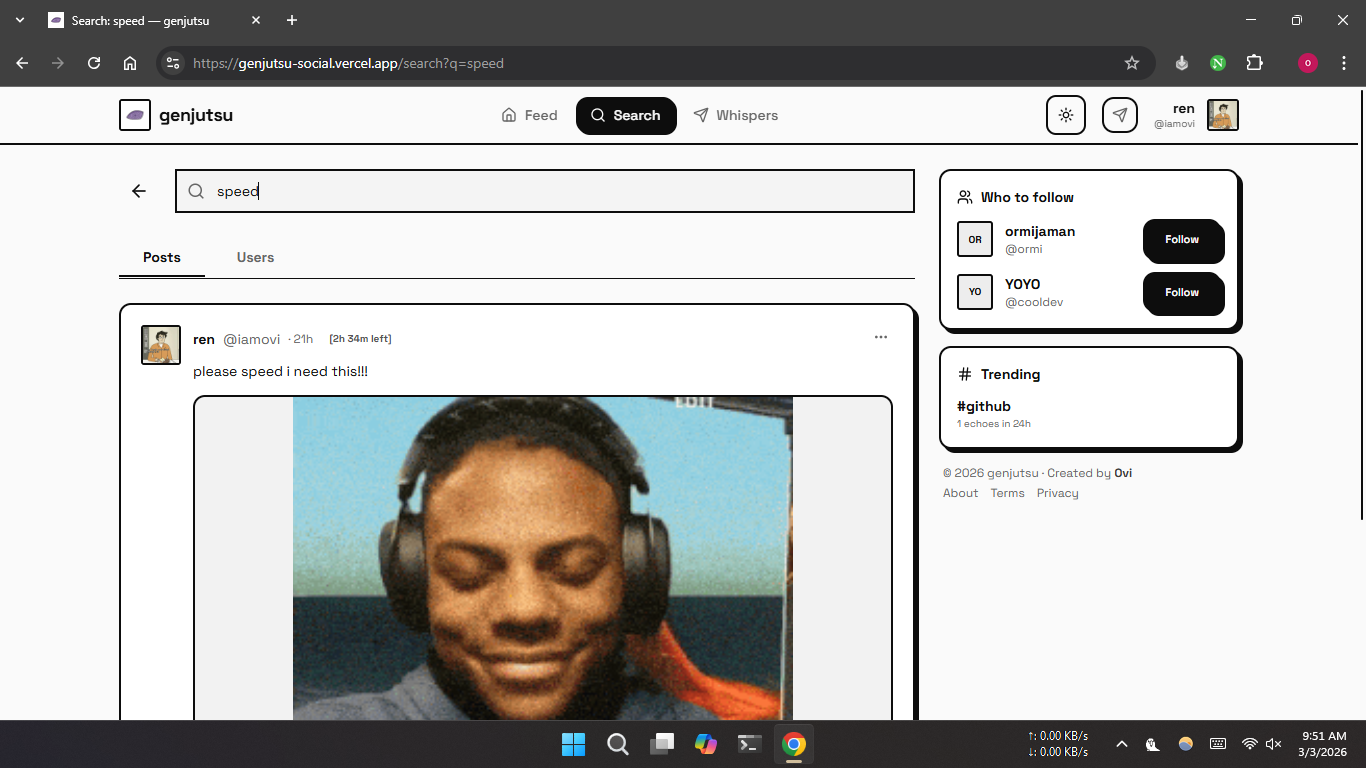The height and width of the screenshot is (768, 1366).
Task: Navigate back in the browser
Action: pos(22,63)
